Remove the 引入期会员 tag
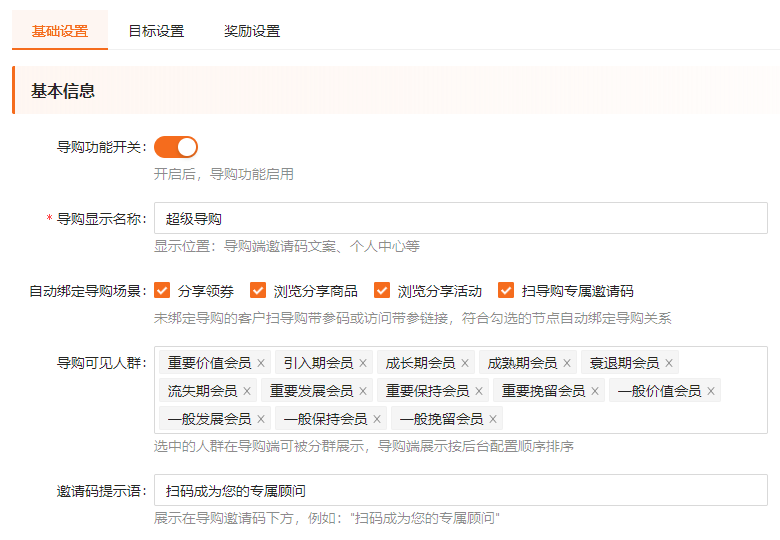The height and width of the screenshot is (540, 780). tap(363, 363)
